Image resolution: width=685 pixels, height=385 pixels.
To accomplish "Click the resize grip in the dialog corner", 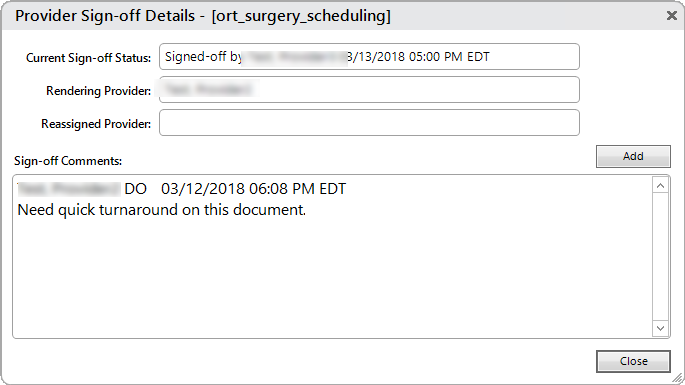I will click(x=678, y=378).
